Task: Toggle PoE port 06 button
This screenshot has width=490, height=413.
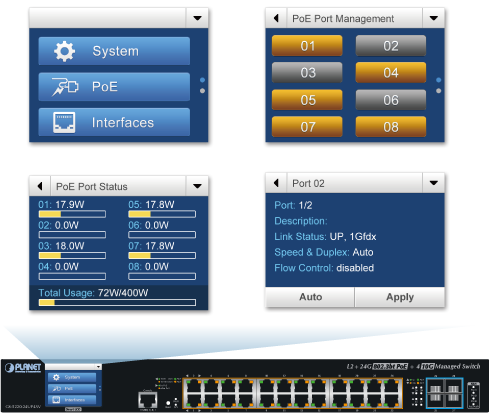Action: tap(391, 100)
